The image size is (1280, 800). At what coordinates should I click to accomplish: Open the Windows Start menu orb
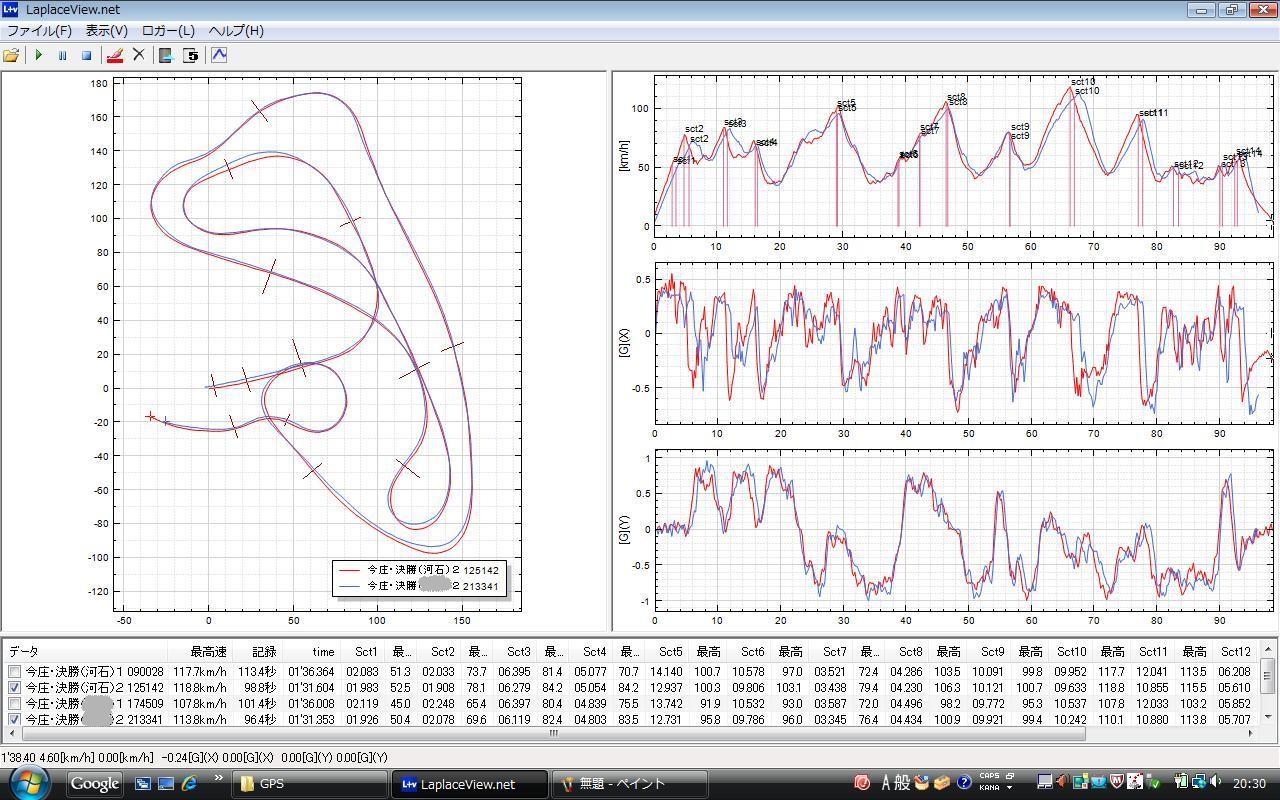[28, 783]
